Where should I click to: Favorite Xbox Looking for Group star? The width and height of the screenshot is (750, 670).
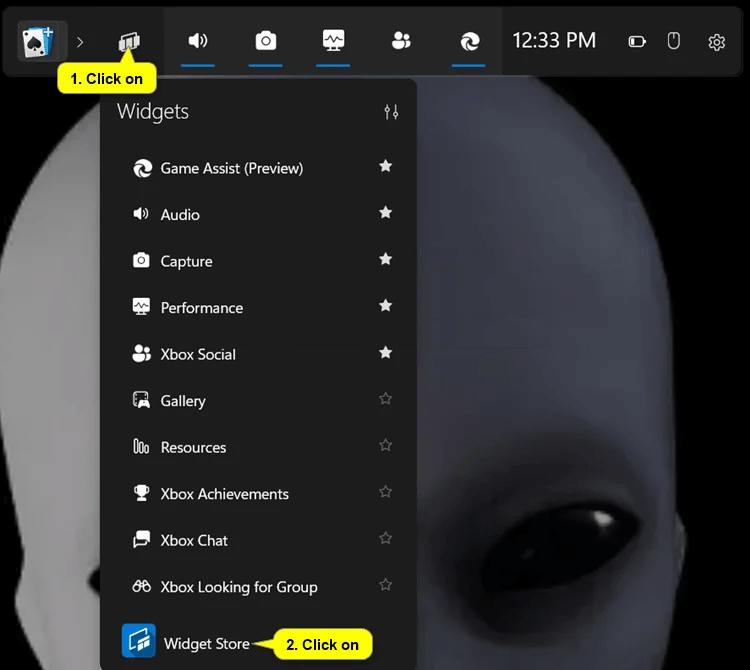pos(386,584)
